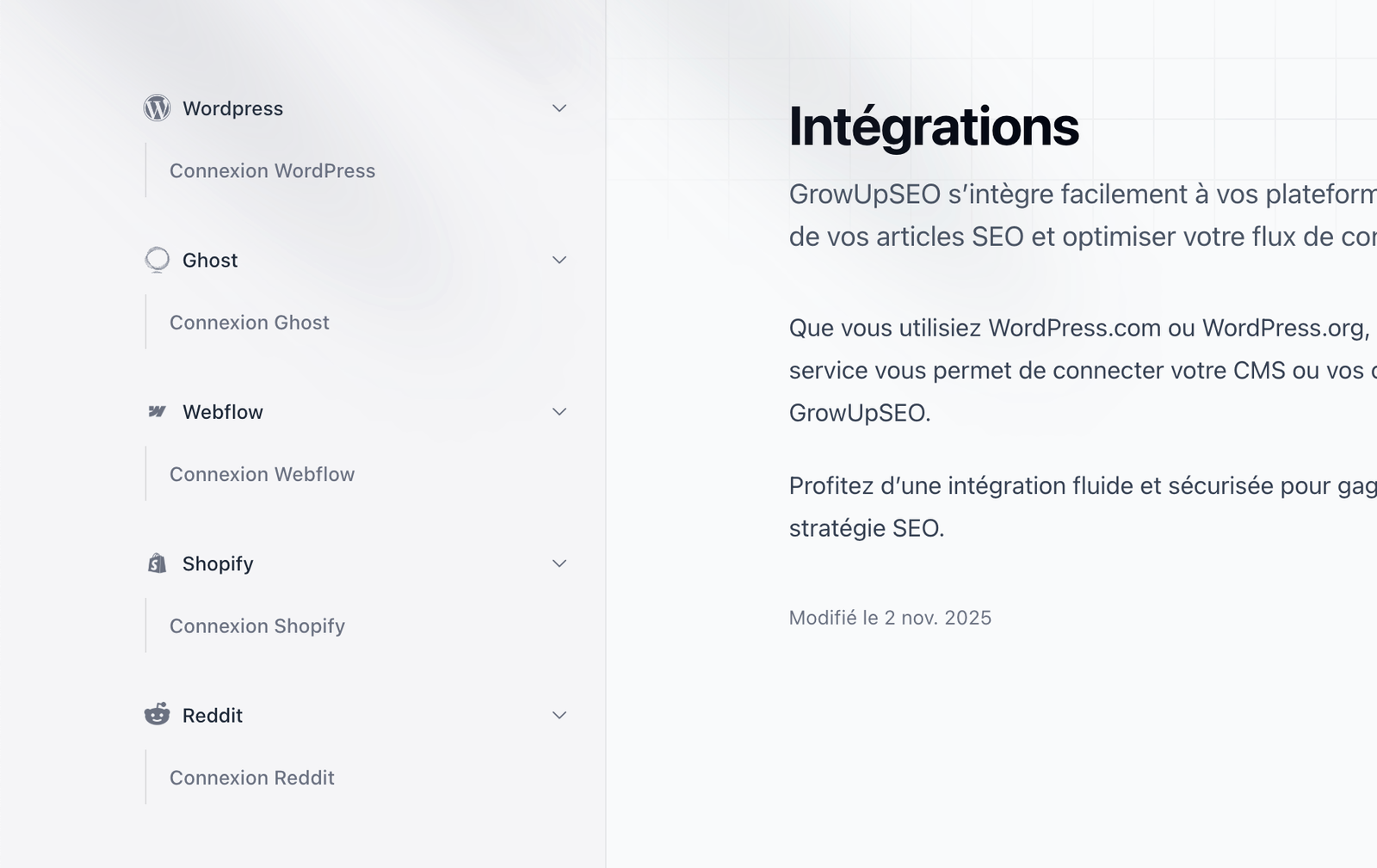Screen dimensions: 1377x868
Task: Open the Connexion Webflow link
Action: 262,474
